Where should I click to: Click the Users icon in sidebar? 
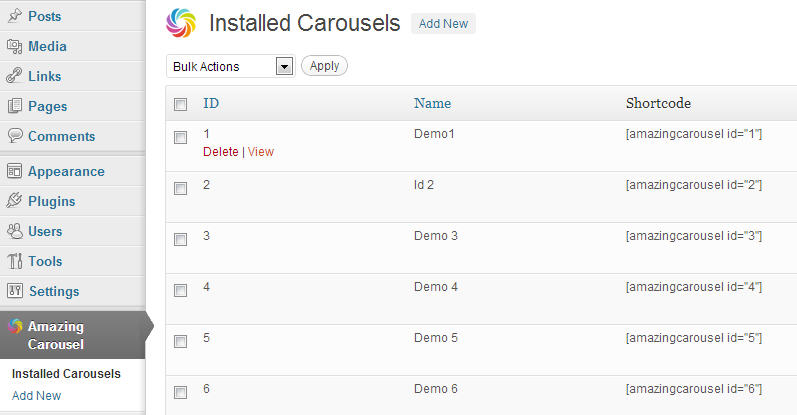[15, 231]
